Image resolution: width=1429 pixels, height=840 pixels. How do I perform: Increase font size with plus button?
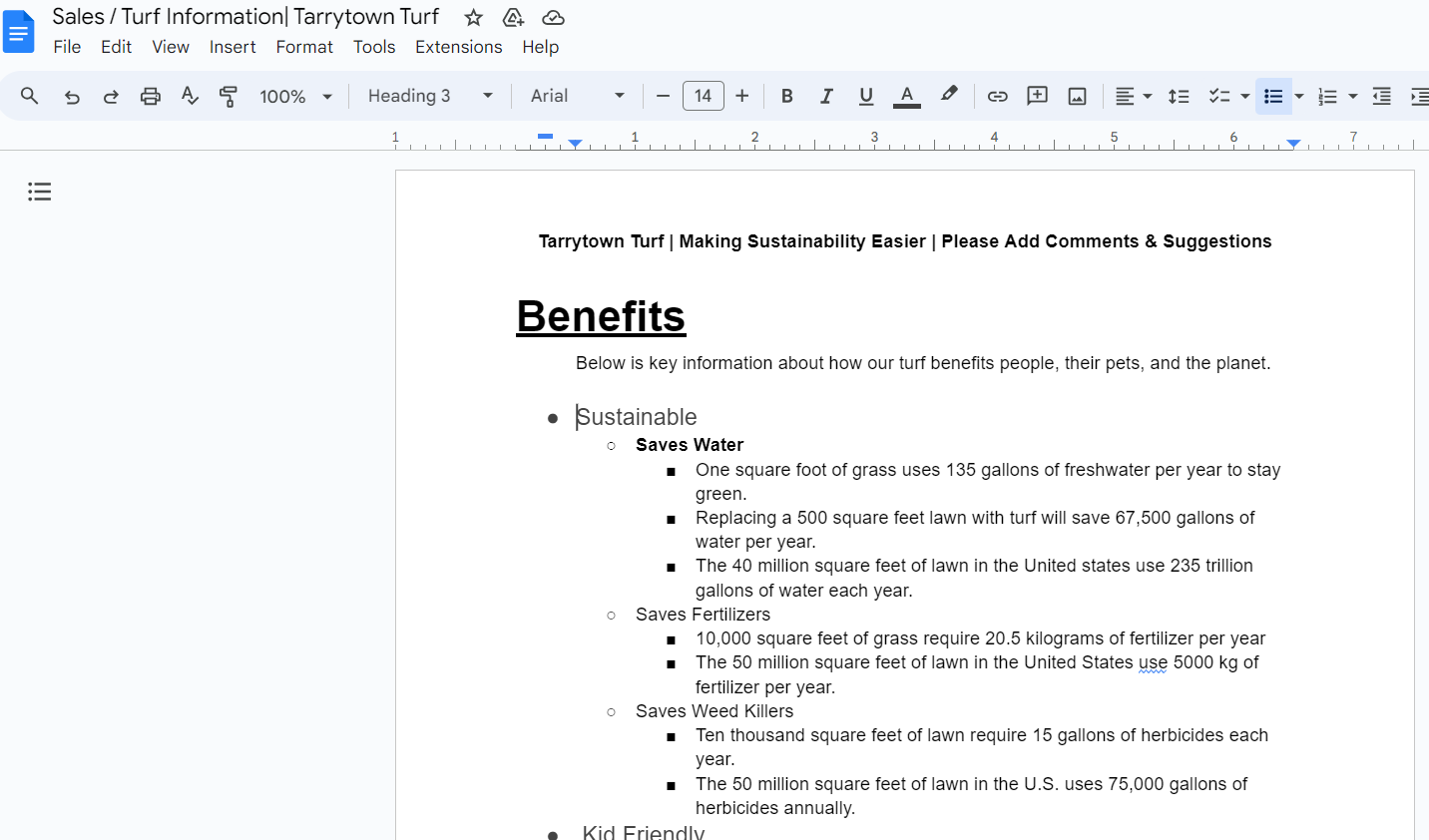(742, 96)
